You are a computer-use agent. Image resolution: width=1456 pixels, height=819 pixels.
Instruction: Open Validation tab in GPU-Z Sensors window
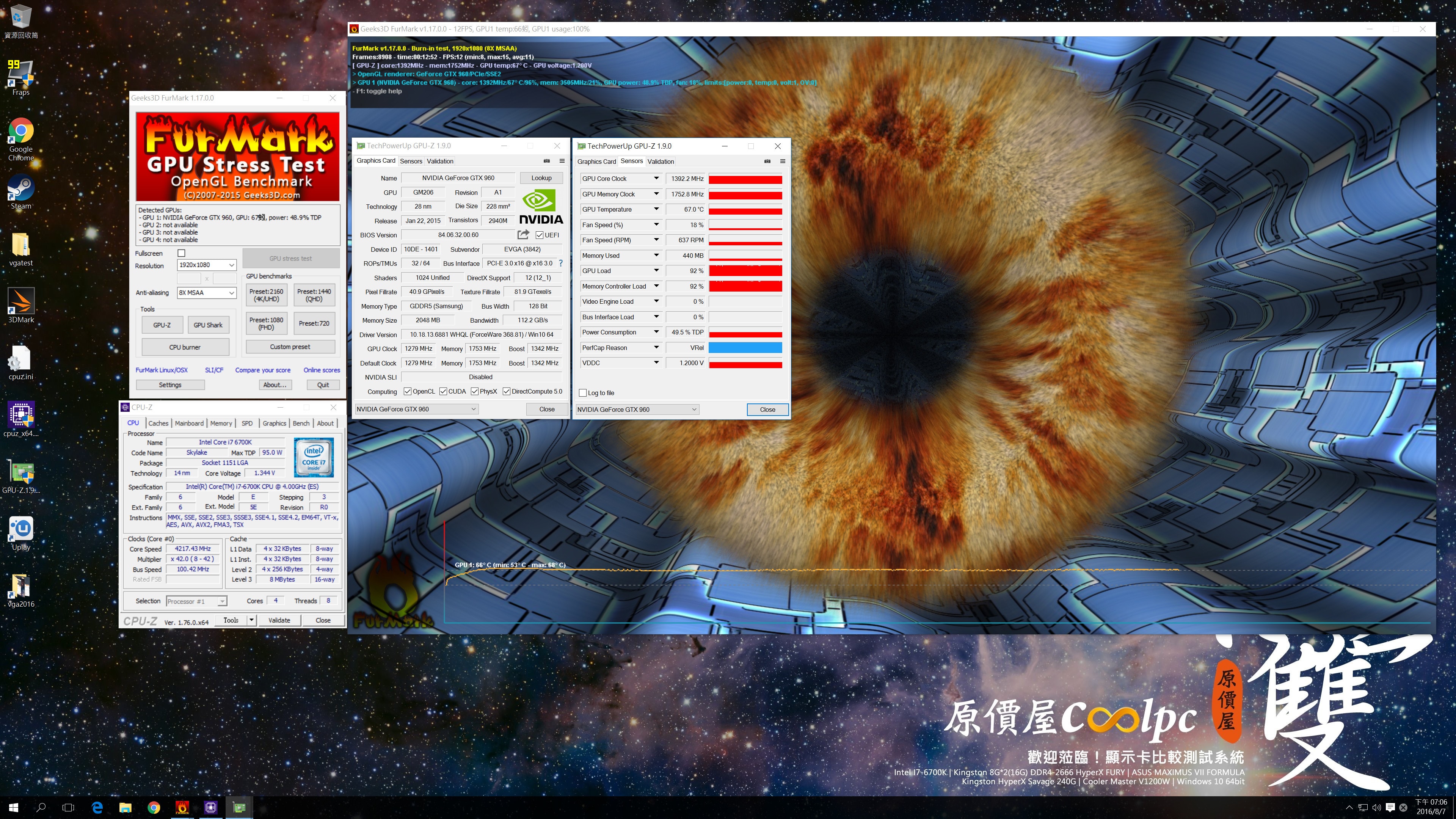(661, 162)
